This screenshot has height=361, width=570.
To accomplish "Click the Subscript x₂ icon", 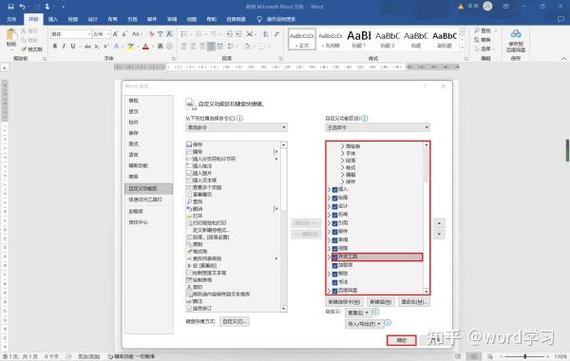I will 97,47.
